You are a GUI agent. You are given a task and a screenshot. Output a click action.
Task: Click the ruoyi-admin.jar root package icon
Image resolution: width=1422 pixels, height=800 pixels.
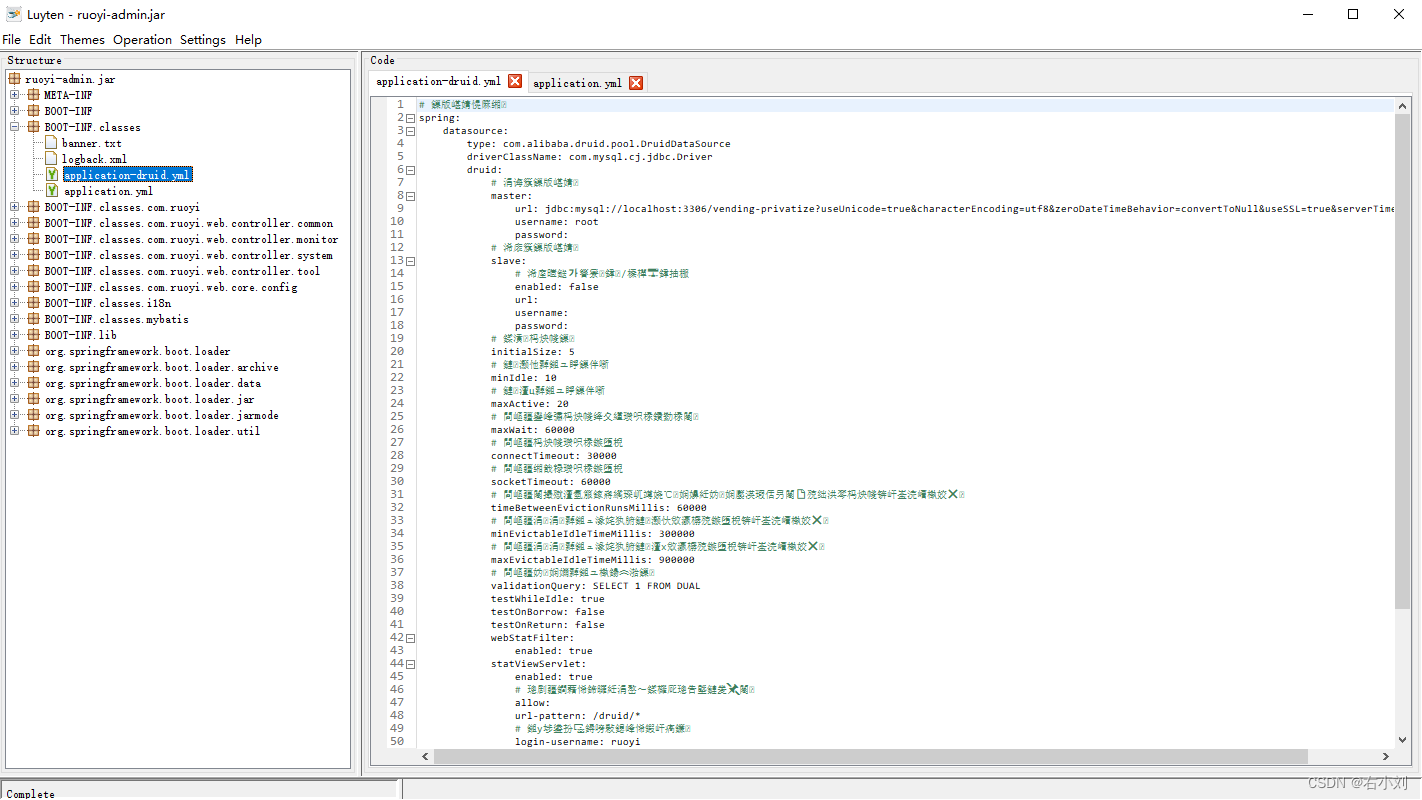point(15,79)
